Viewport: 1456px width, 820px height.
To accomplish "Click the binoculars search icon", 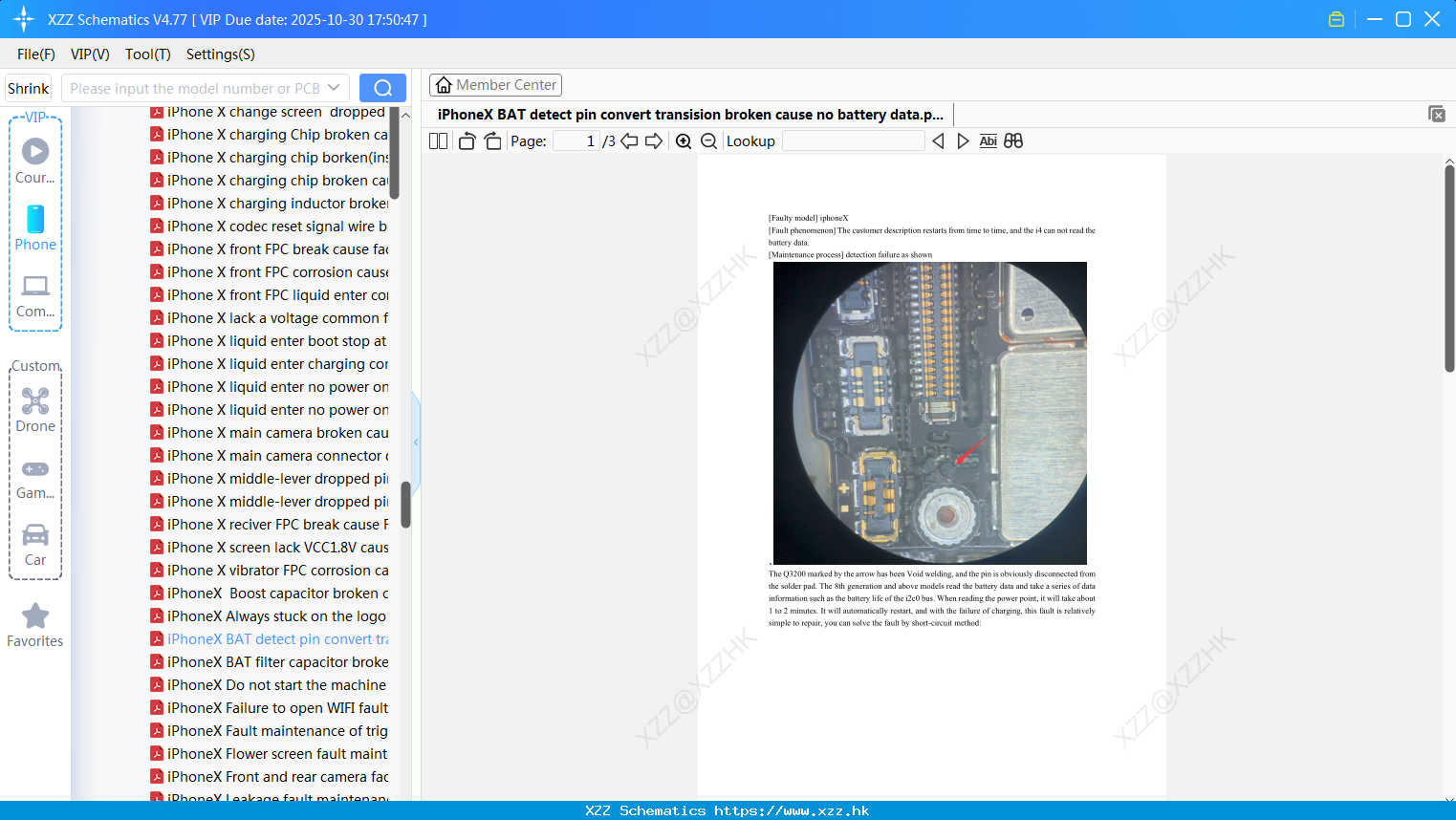I will [1013, 141].
